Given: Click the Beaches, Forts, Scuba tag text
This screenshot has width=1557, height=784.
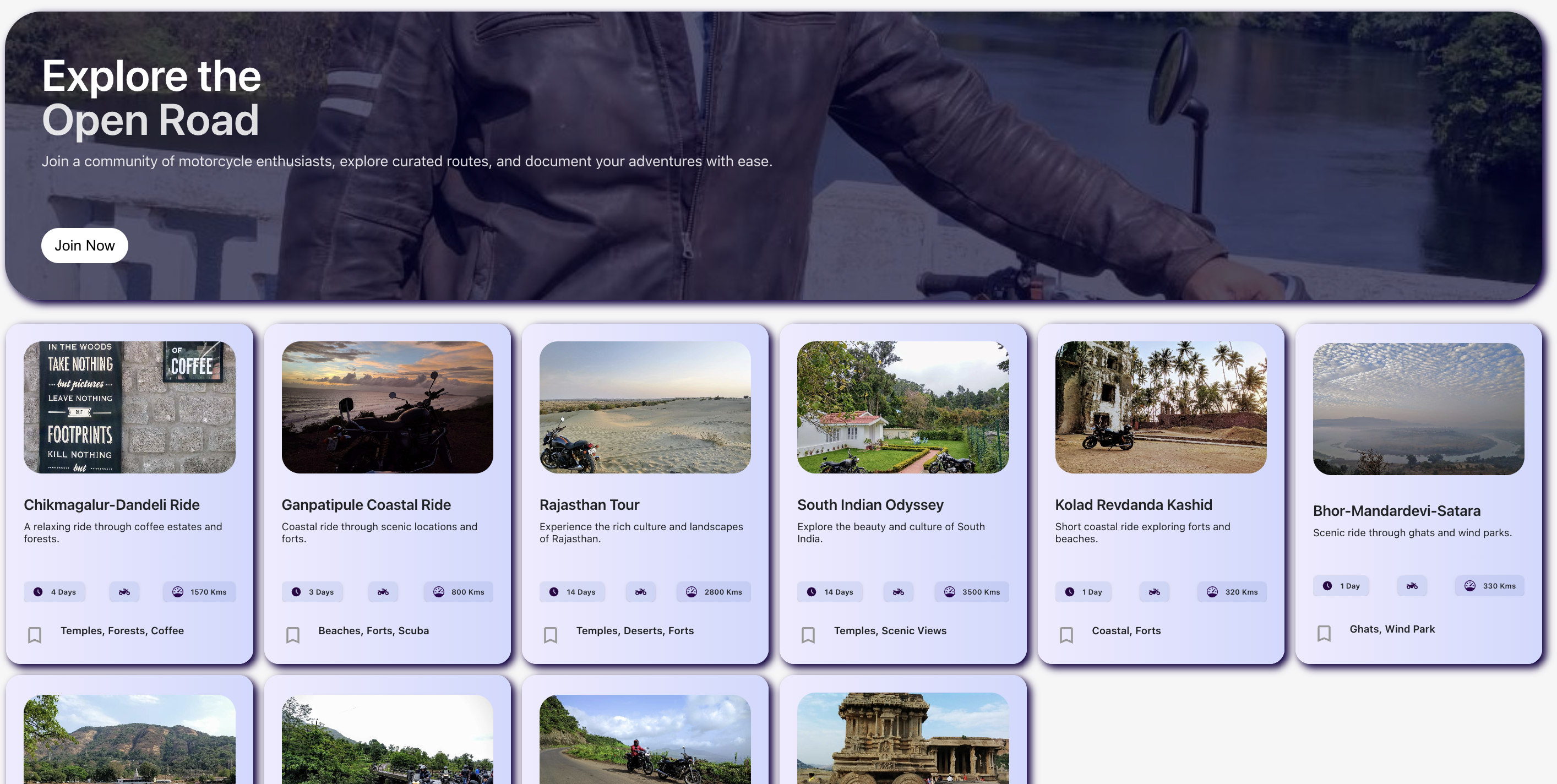Looking at the screenshot, I should pos(373,630).
